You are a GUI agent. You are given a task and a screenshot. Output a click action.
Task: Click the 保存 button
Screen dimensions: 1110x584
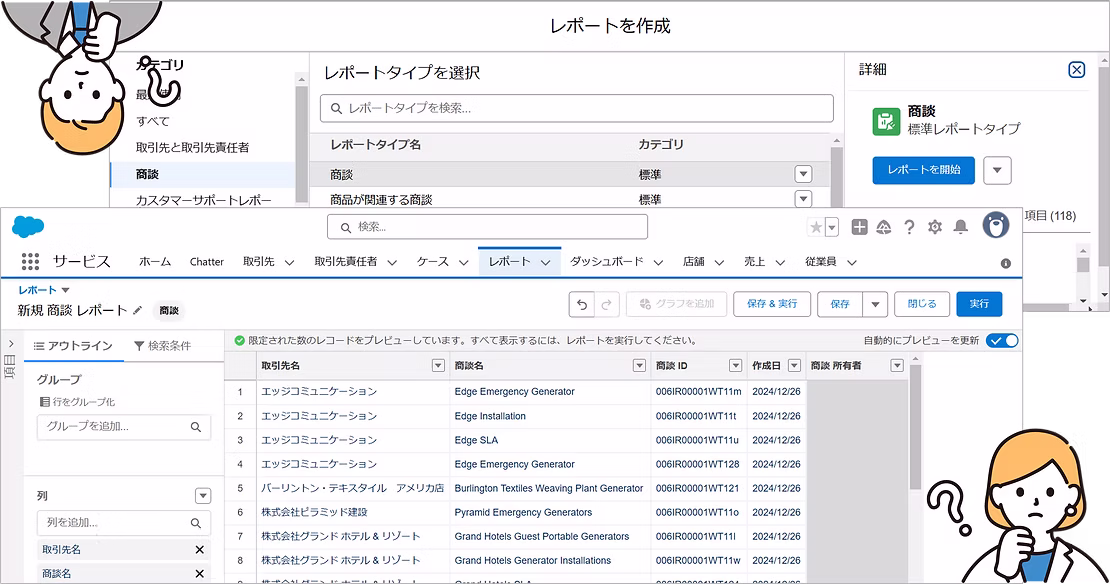click(840, 304)
